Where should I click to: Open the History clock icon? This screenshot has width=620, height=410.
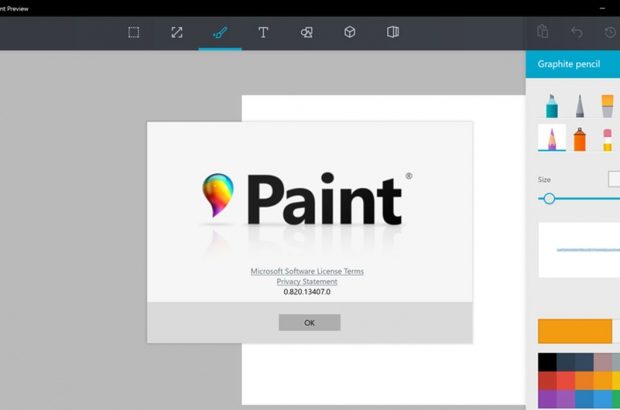click(x=611, y=32)
